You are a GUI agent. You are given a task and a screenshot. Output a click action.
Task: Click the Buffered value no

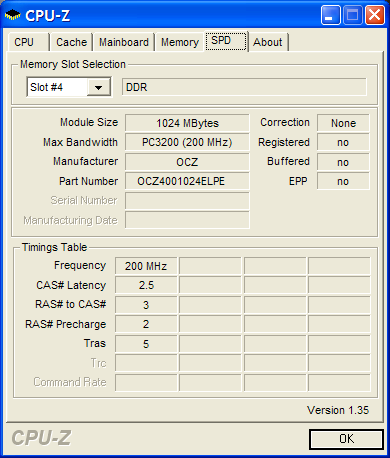tap(343, 162)
